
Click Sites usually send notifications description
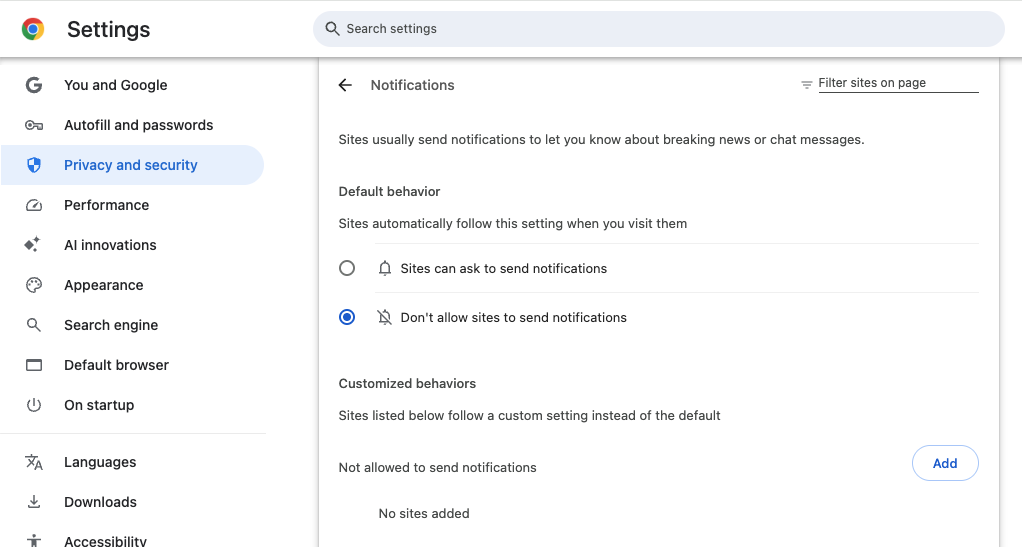(x=601, y=140)
